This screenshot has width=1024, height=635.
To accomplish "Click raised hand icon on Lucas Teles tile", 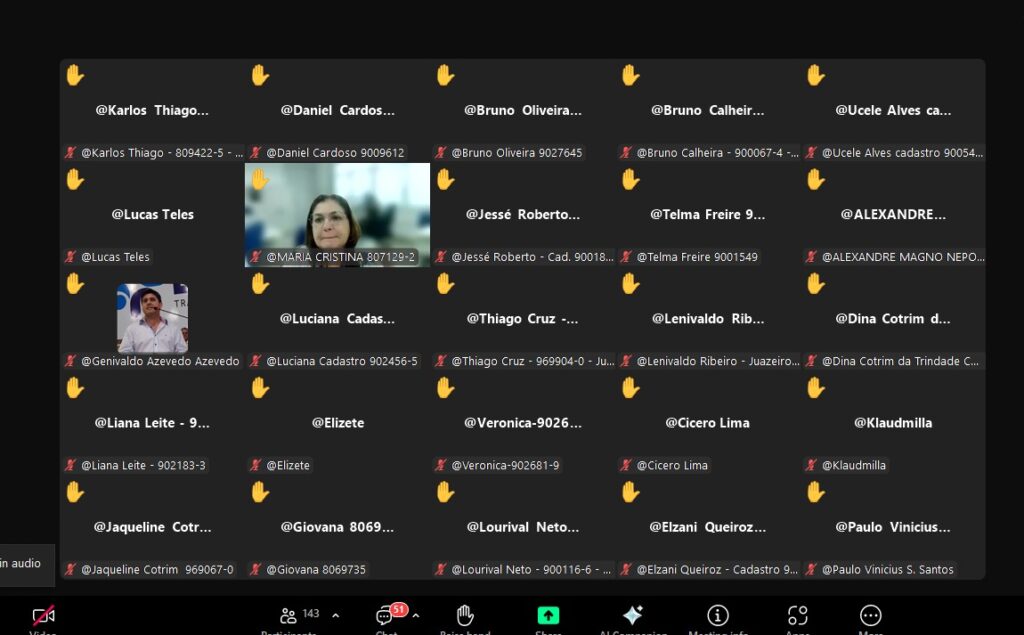I will coord(75,180).
